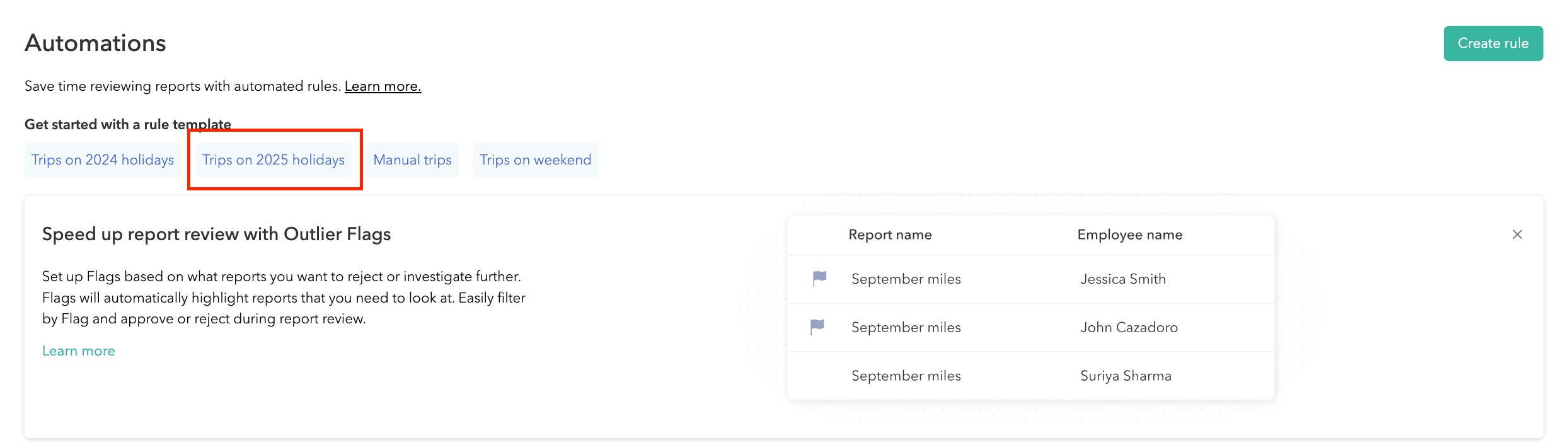This screenshot has height=445, width=1568.
Task: Choose the Trips on 2025 holidays template
Action: [274, 160]
